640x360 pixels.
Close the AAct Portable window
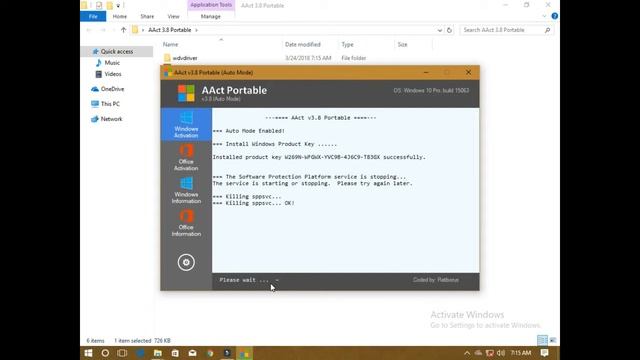468,73
